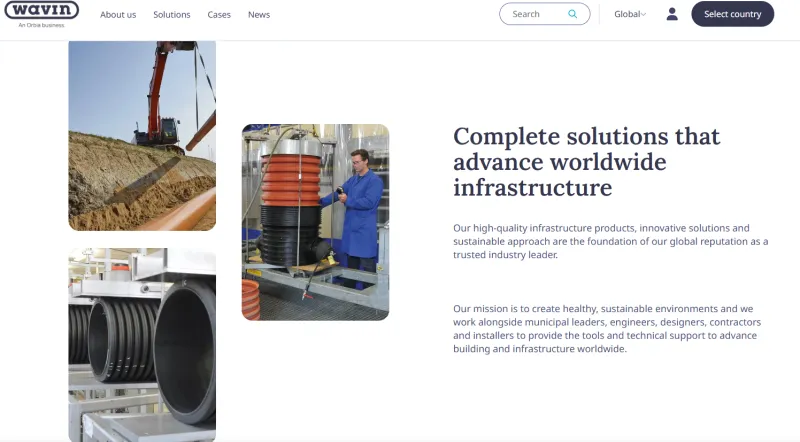Click the Select country button
Viewport: 800px width, 442px height.
732,14
